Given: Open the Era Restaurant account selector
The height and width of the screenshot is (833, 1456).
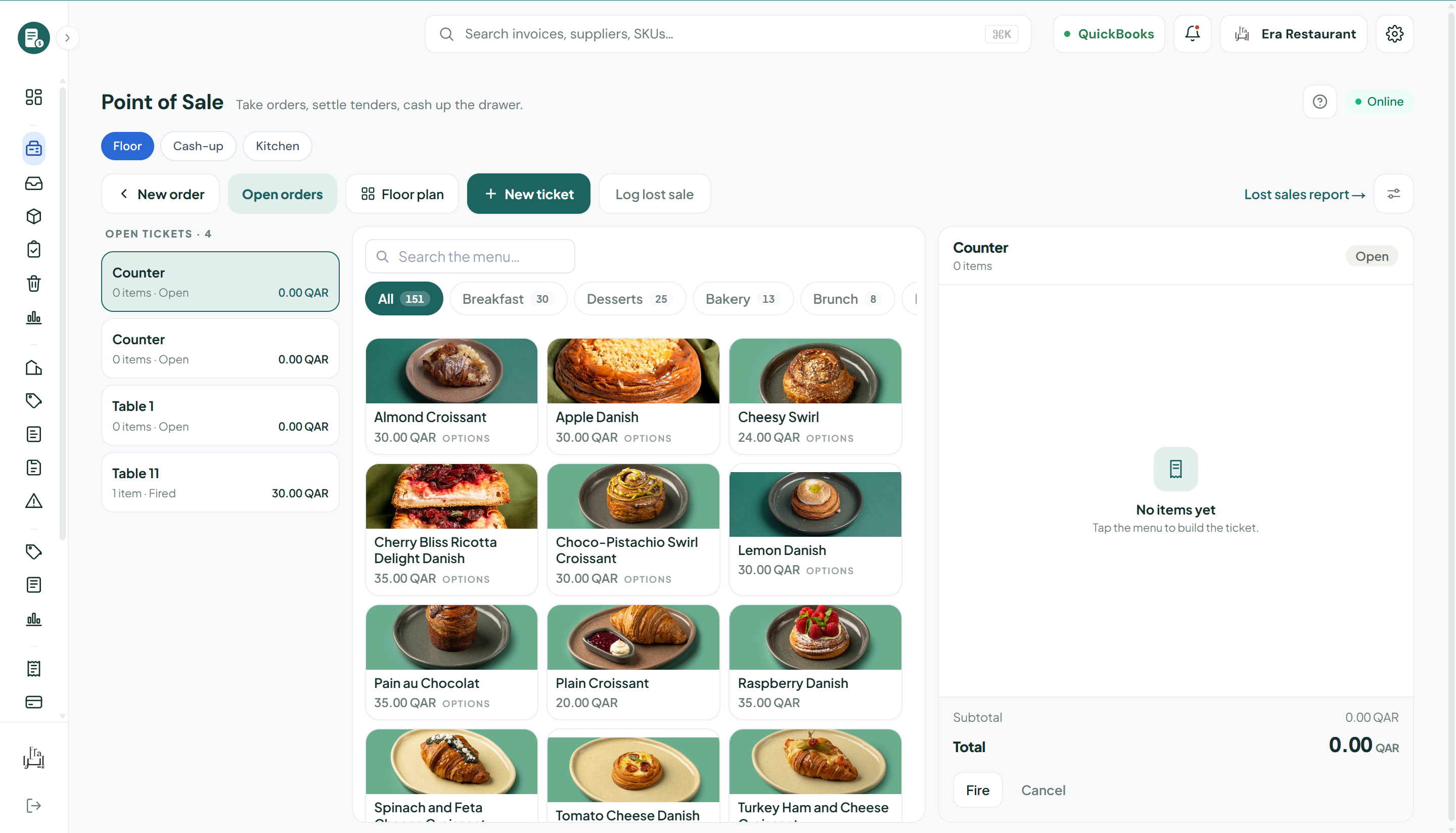Looking at the screenshot, I should pos(1294,34).
